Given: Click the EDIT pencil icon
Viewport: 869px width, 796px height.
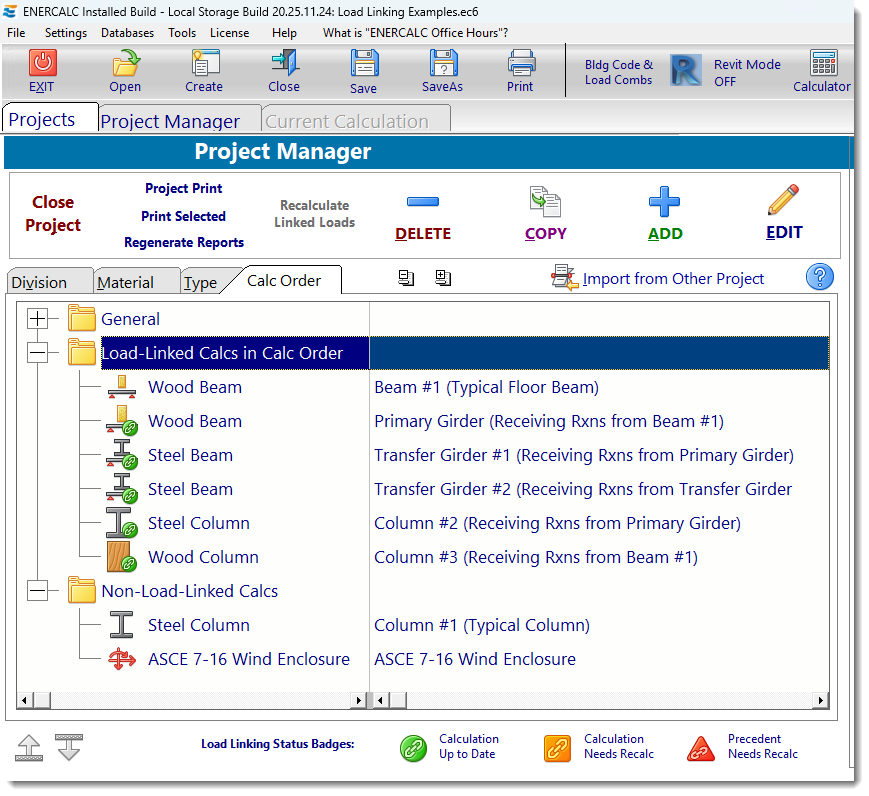Looking at the screenshot, I should [x=783, y=200].
